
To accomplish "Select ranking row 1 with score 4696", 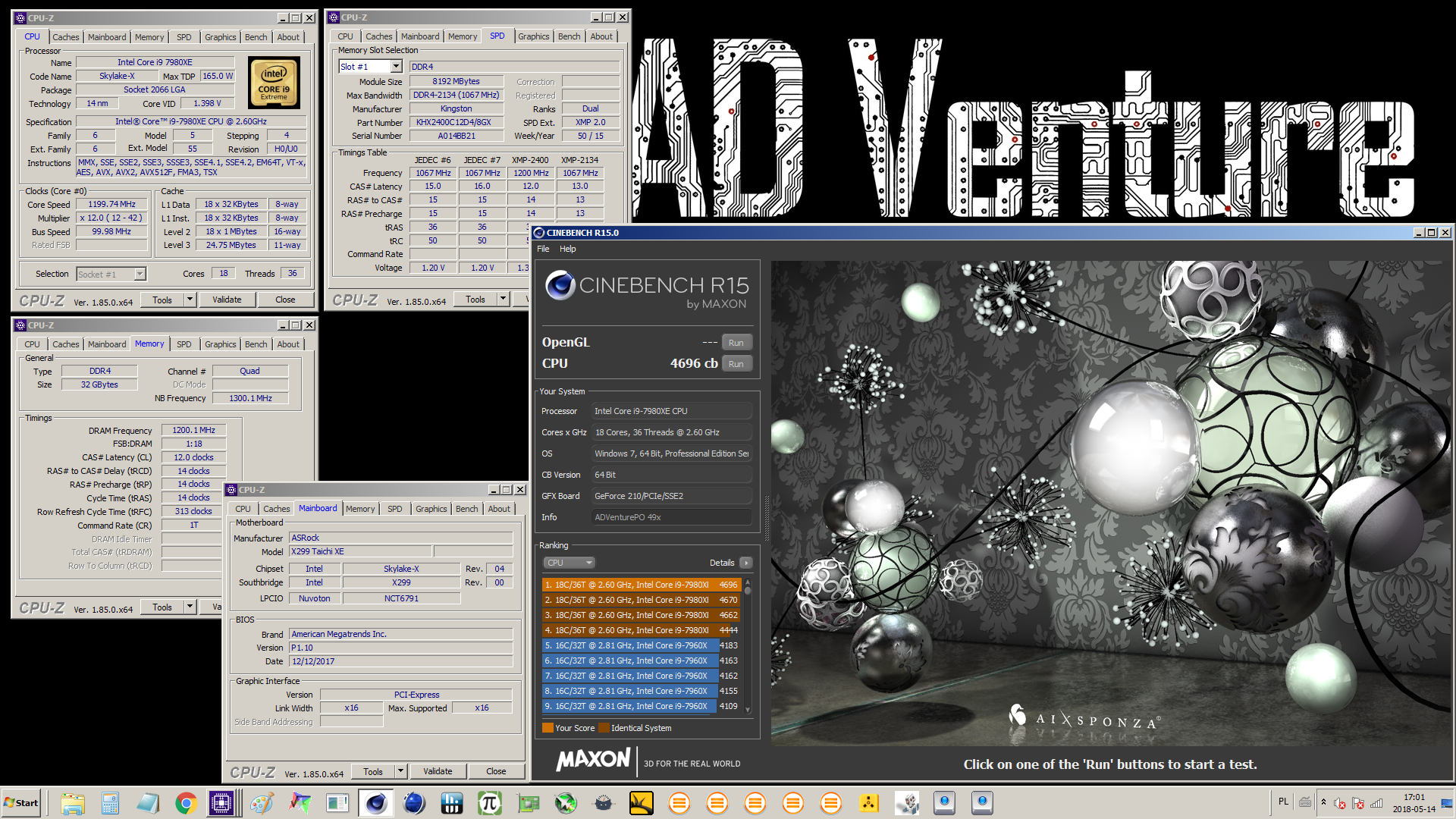I will click(641, 585).
